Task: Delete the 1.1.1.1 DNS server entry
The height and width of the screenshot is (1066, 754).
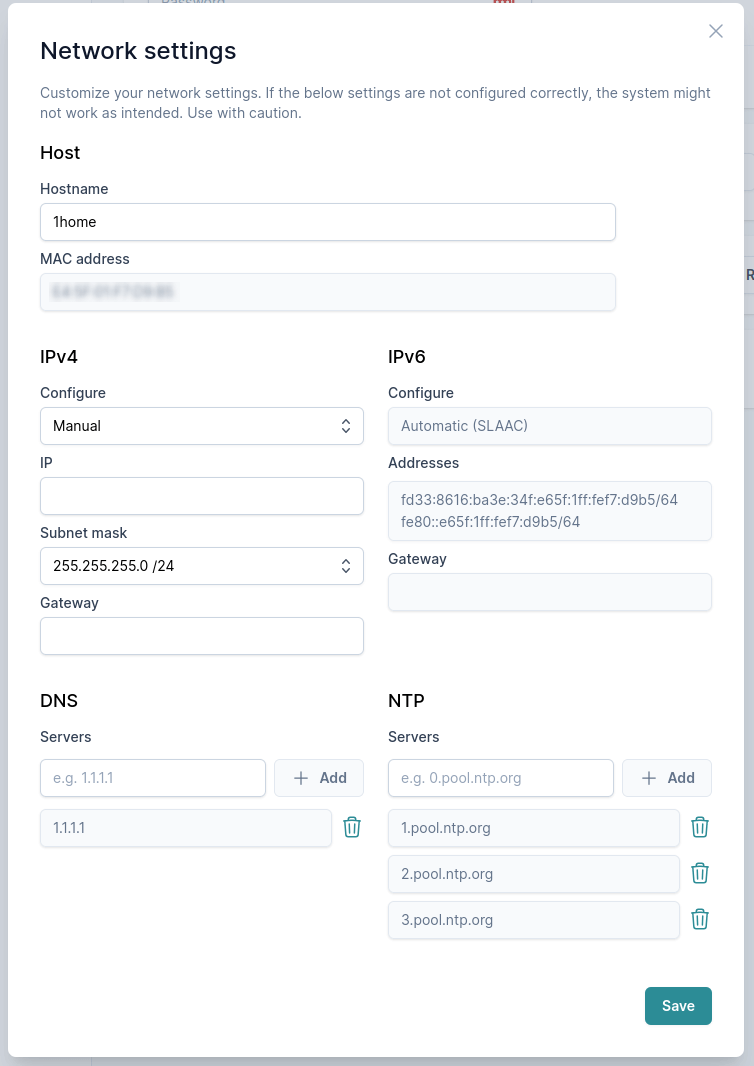Action: (352, 828)
